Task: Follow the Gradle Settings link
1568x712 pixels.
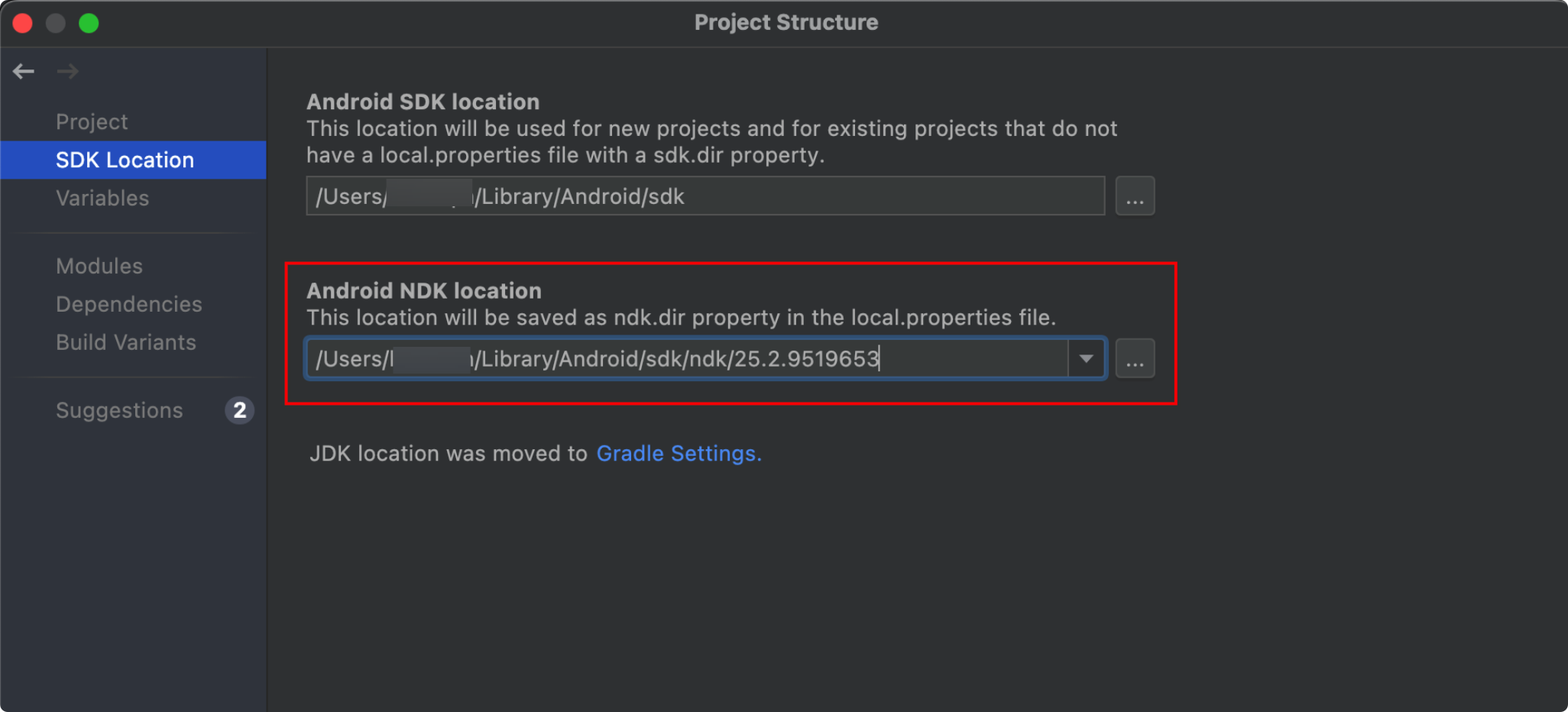Action: tap(679, 453)
